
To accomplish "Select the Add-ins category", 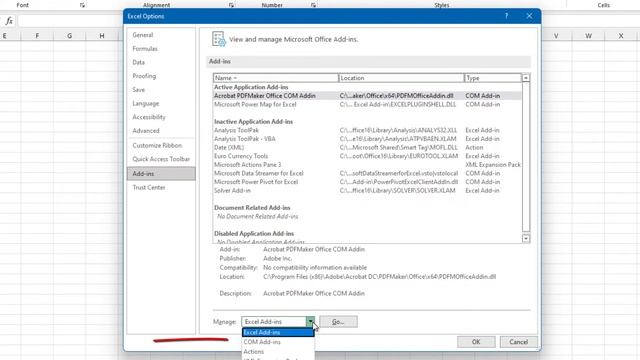I will 161,173.
